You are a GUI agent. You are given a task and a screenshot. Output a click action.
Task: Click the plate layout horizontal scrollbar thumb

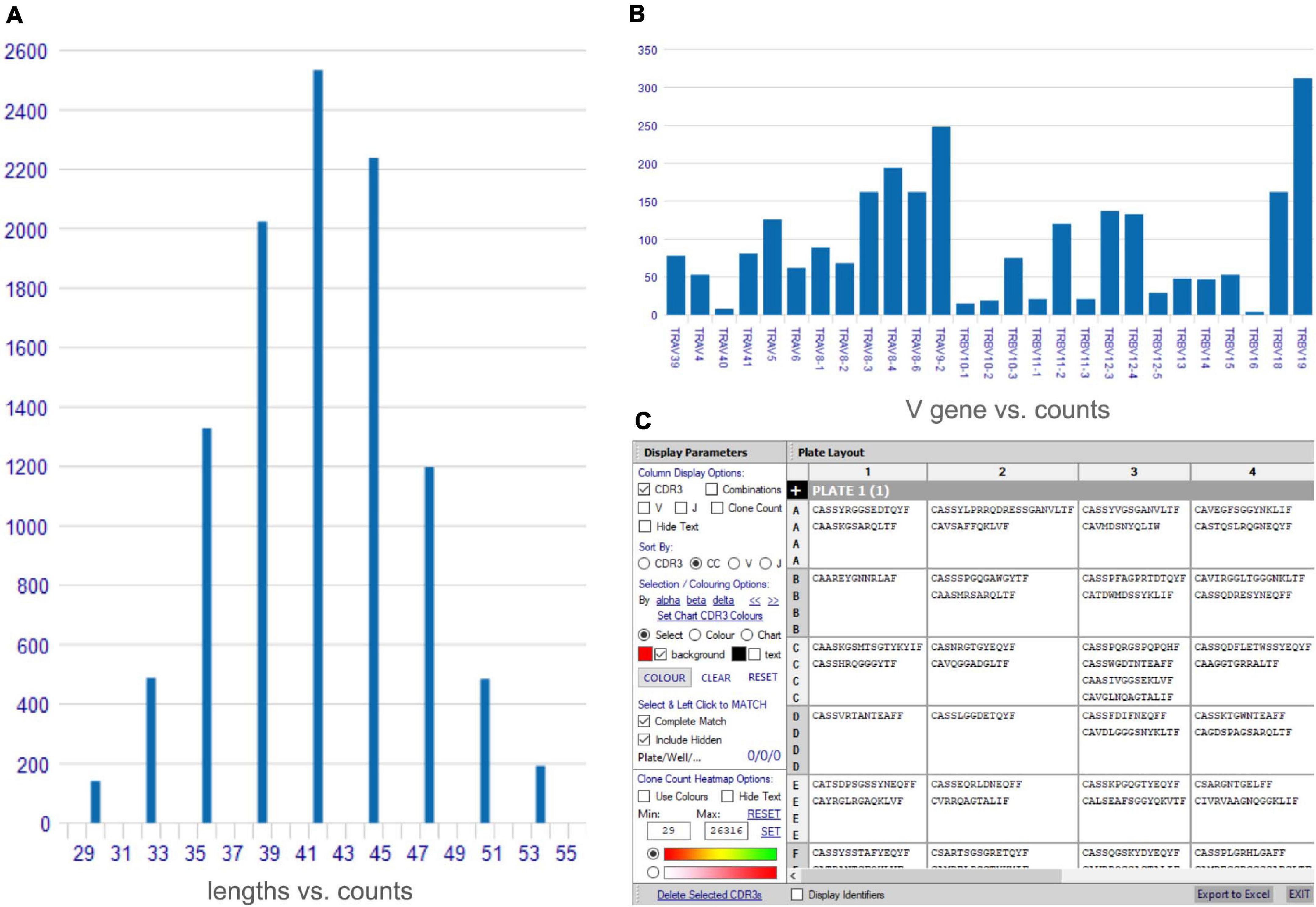(931, 876)
